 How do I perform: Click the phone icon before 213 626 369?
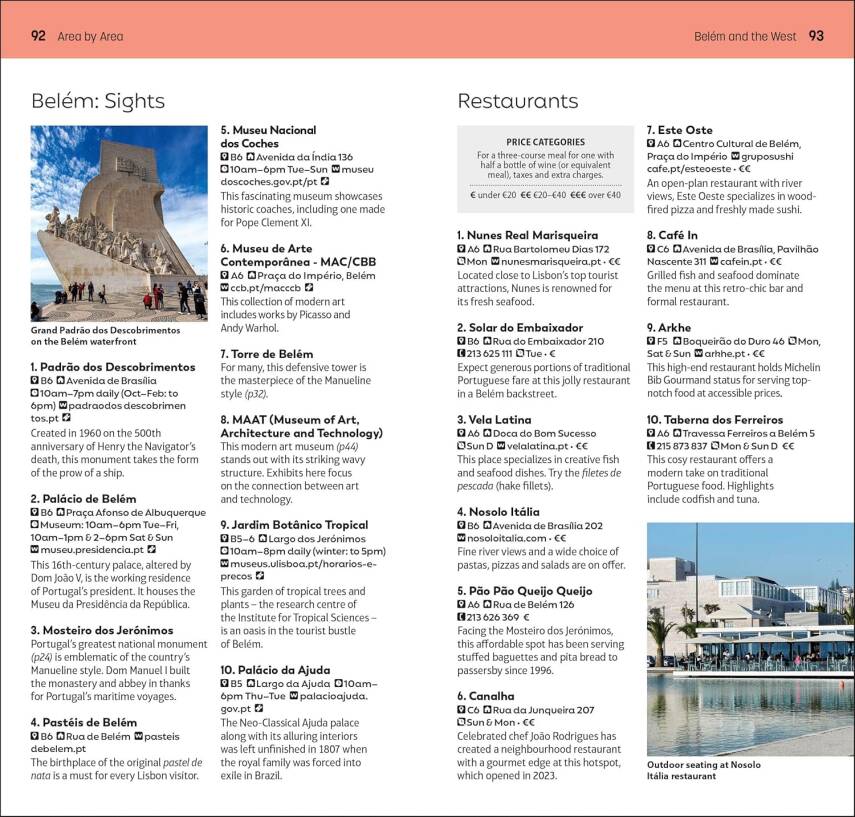(x=459, y=616)
